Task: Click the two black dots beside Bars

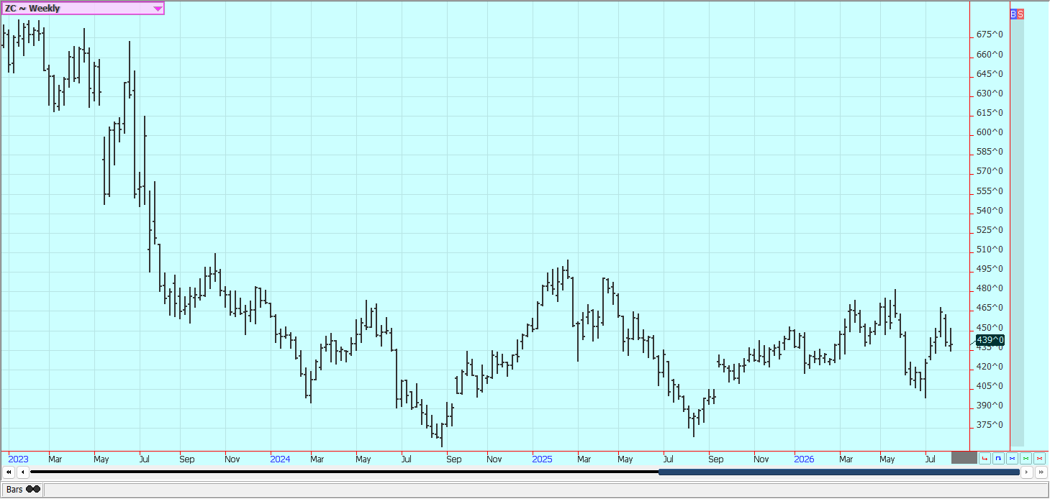Action: (x=32, y=490)
